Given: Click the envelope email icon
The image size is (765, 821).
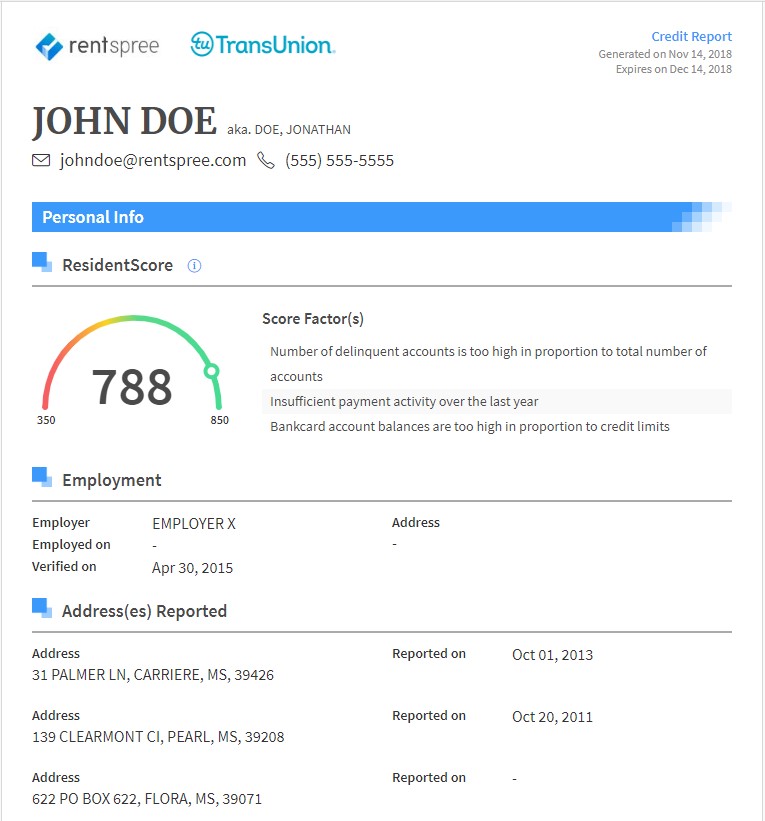Looking at the screenshot, I should [41, 160].
